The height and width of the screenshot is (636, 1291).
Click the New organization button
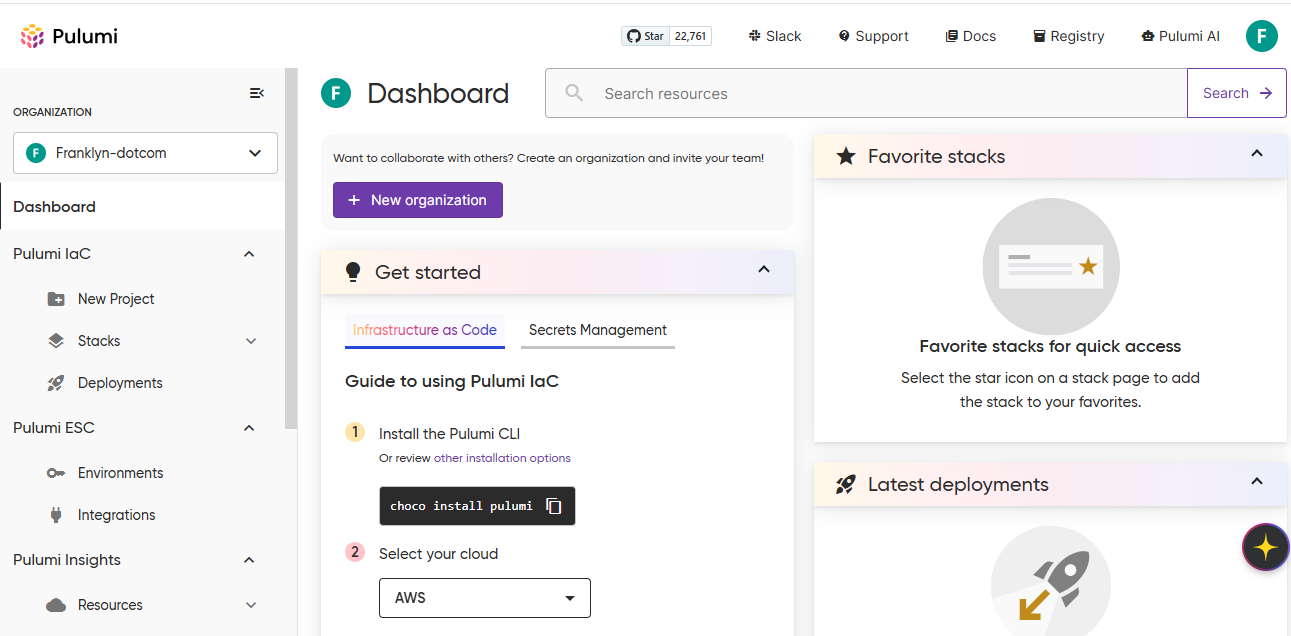[x=418, y=200]
